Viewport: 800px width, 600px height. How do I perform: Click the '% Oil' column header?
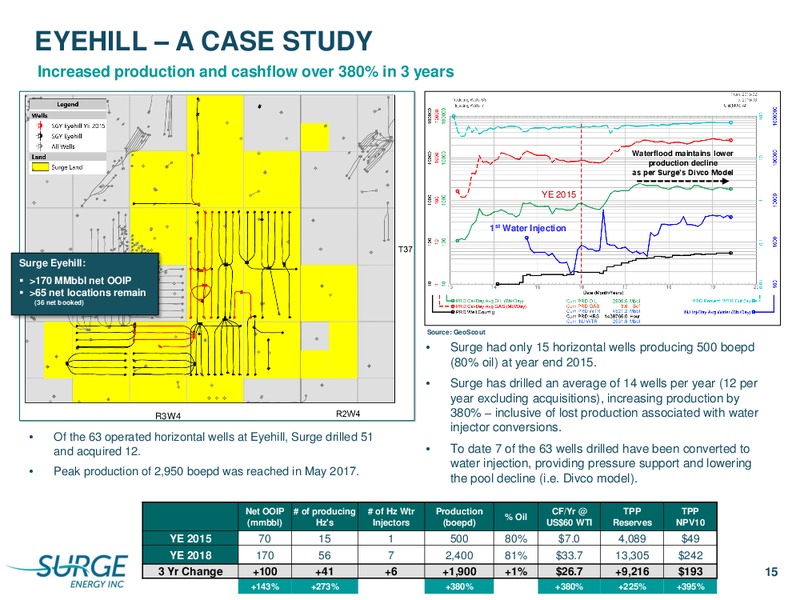515,517
